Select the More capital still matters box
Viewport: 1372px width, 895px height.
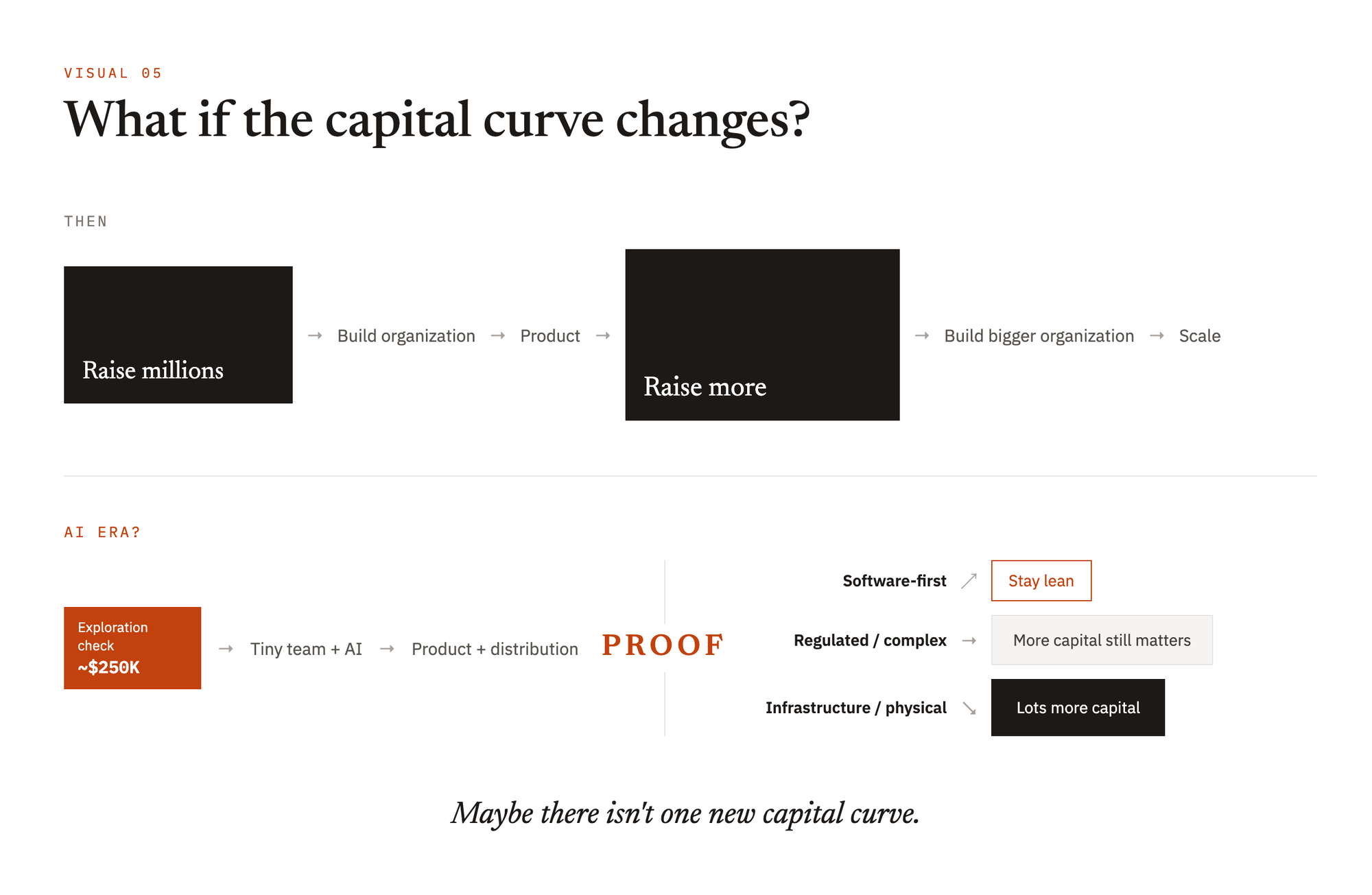tap(1102, 640)
